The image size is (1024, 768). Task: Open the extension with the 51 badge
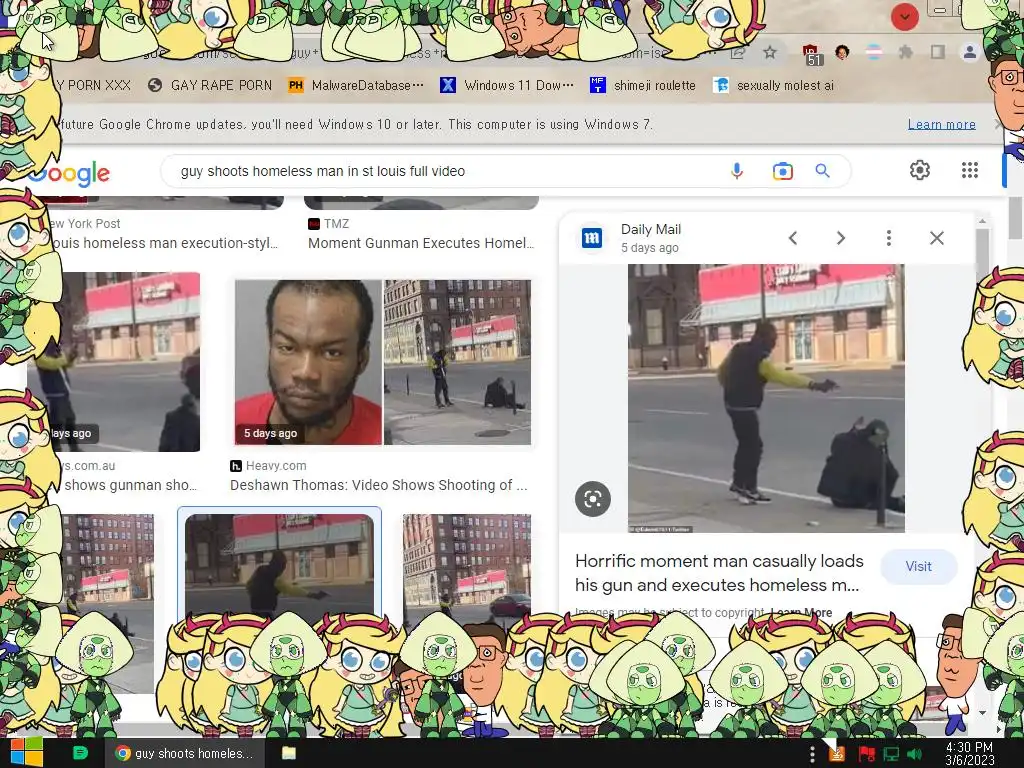click(811, 54)
